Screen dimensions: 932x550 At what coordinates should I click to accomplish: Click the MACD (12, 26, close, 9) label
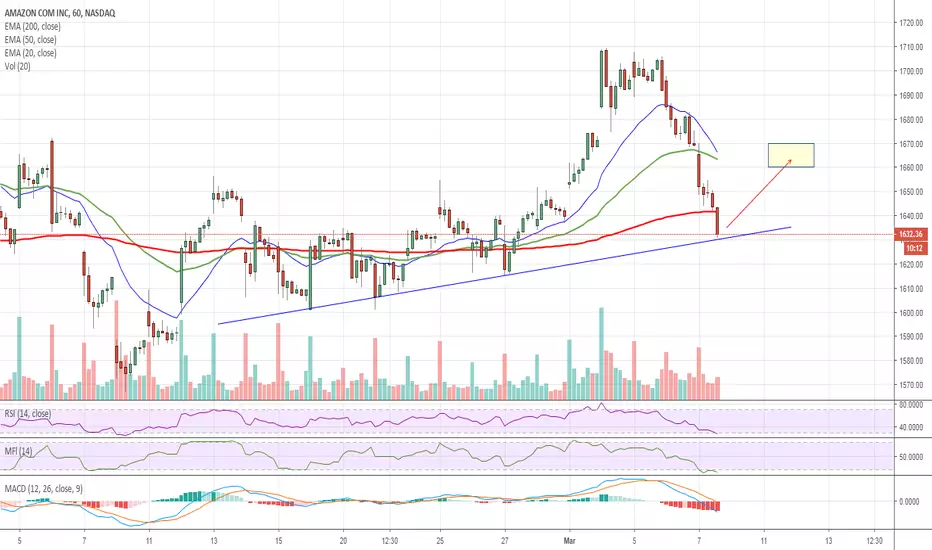(44, 489)
